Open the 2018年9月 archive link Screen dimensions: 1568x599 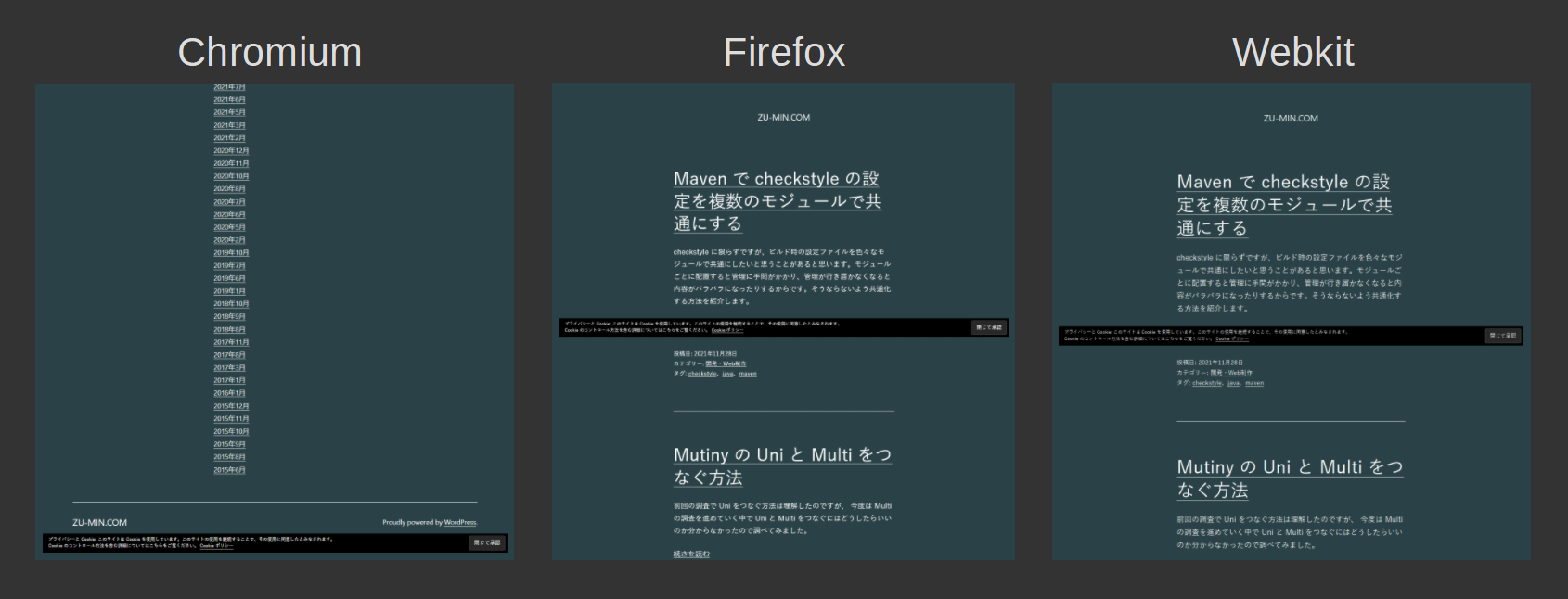point(229,316)
